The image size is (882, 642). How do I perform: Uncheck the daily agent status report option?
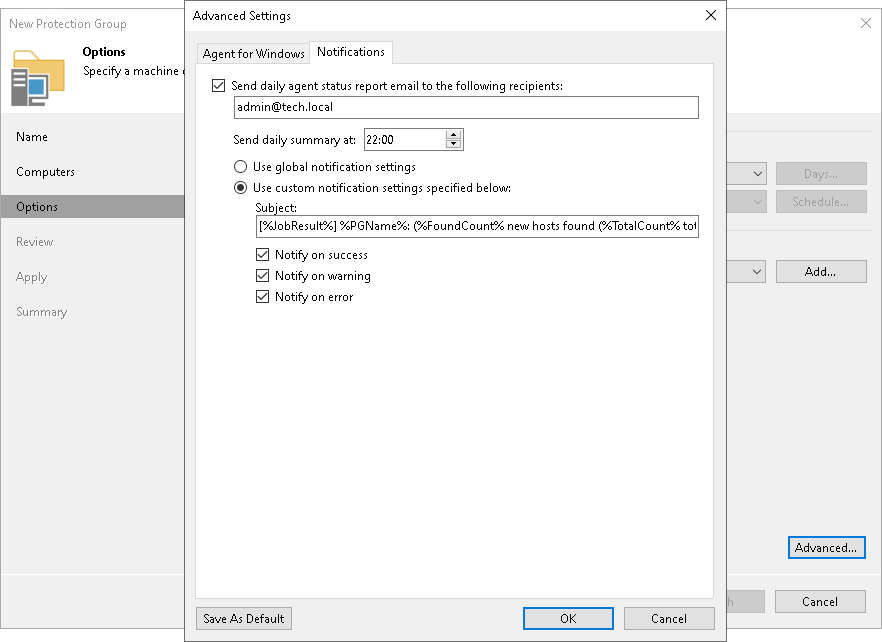tap(218, 85)
